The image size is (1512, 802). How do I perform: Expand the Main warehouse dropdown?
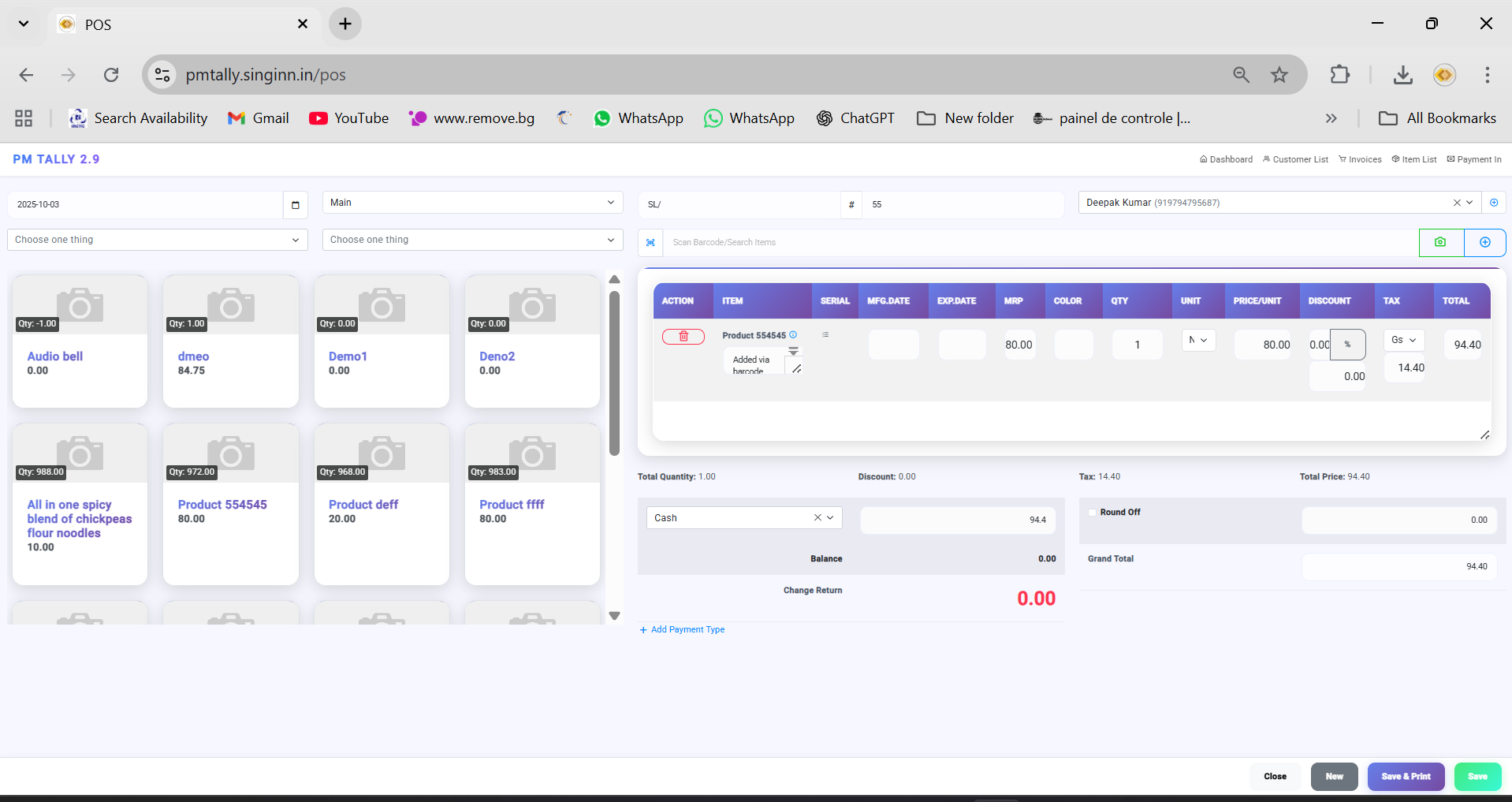pyautogui.click(x=472, y=203)
